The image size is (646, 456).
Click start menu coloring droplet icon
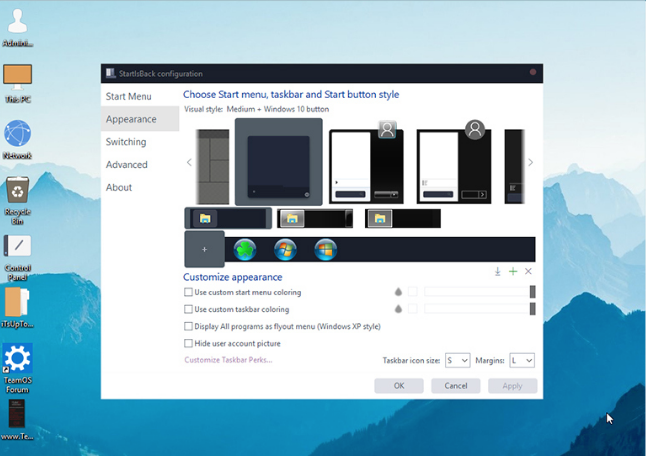pyautogui.click(x=398, y=292)
